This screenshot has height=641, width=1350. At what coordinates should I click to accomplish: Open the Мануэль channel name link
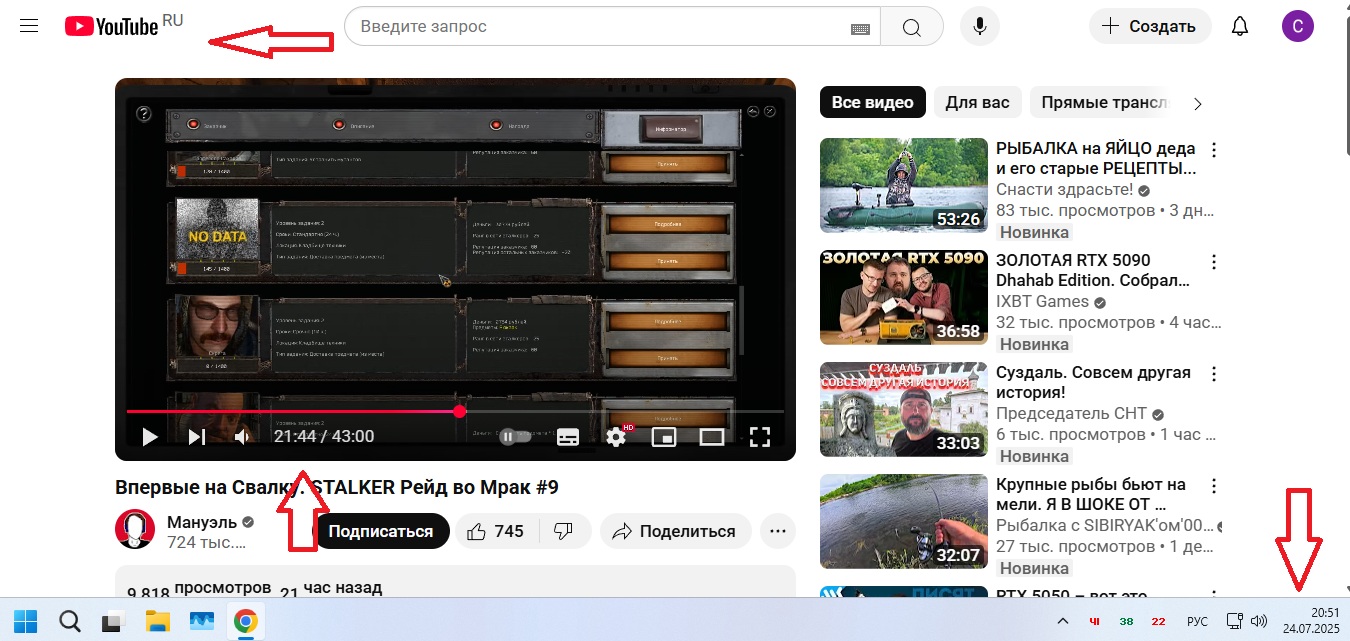click(203, 521)
